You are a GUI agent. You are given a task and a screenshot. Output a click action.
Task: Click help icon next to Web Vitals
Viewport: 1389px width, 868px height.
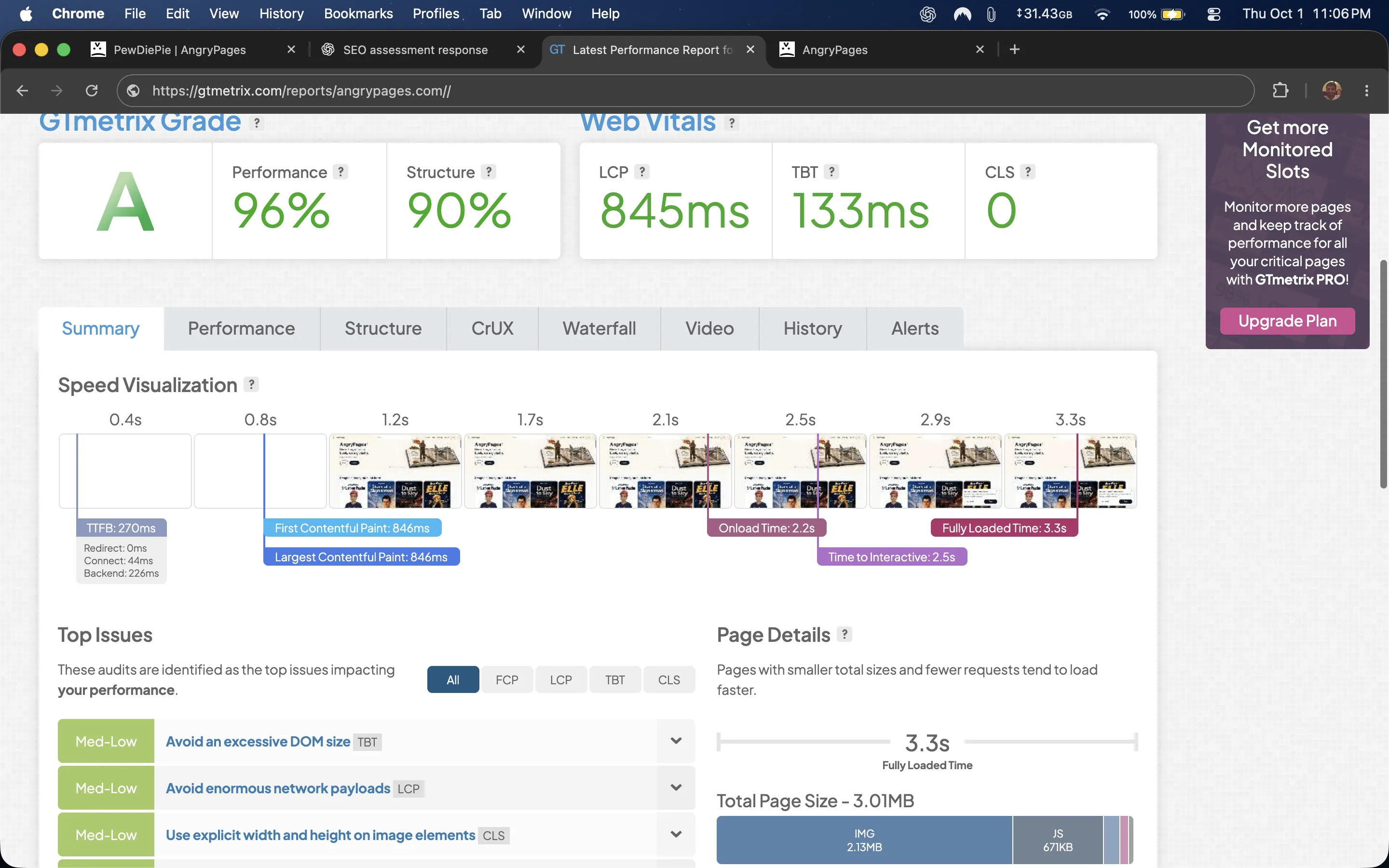point(731,122)
